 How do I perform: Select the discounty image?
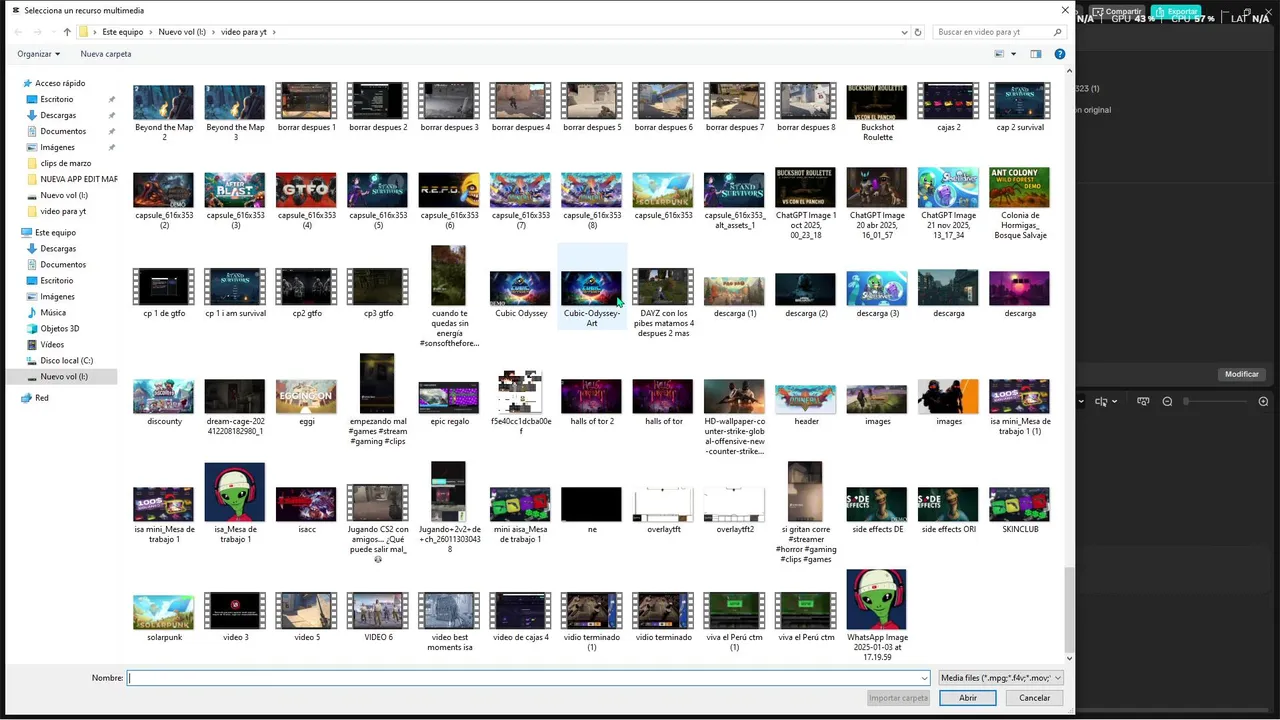[x=164, y=402]
